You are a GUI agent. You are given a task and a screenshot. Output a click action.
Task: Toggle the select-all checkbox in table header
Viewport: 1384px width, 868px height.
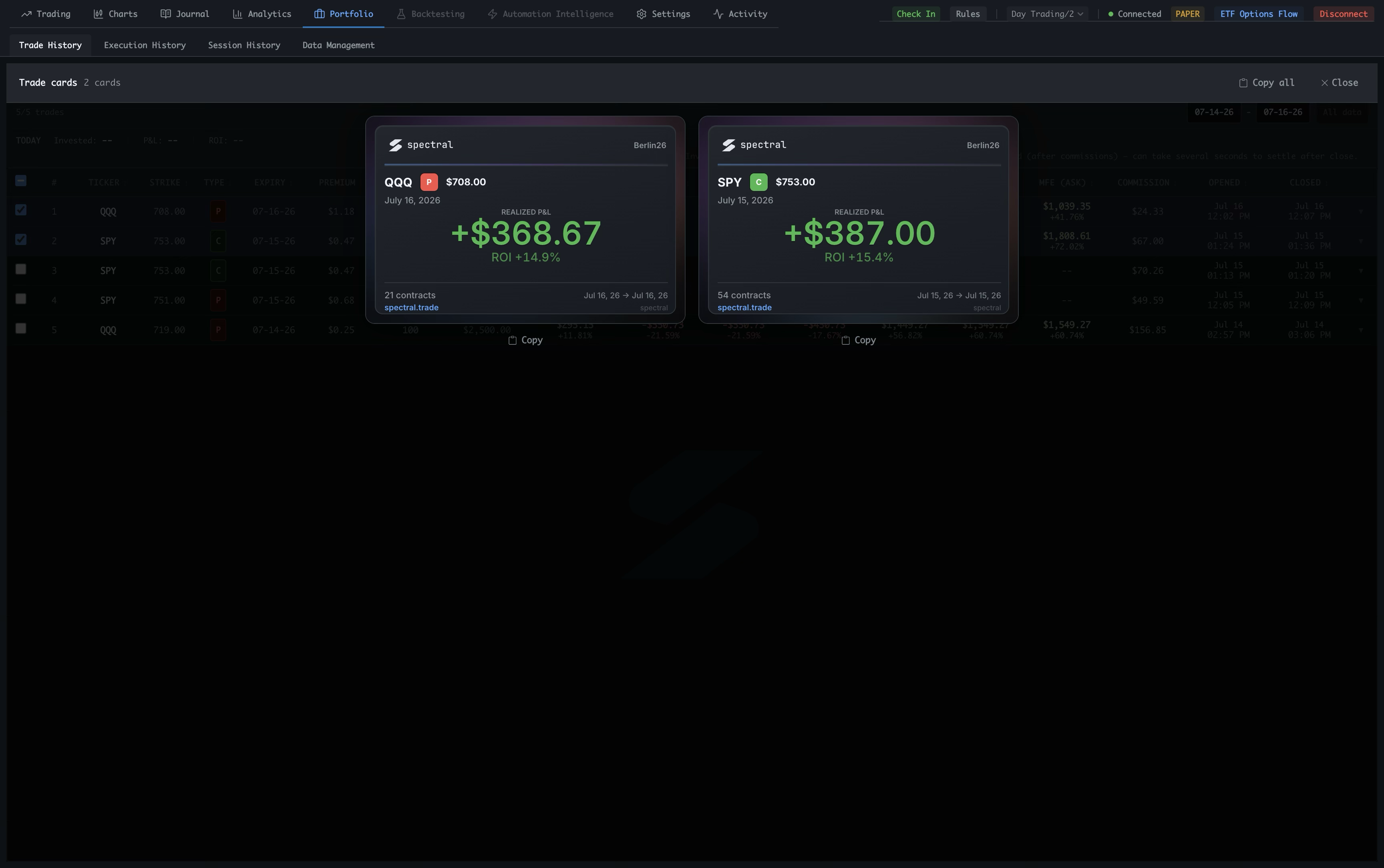click(21, 181)
